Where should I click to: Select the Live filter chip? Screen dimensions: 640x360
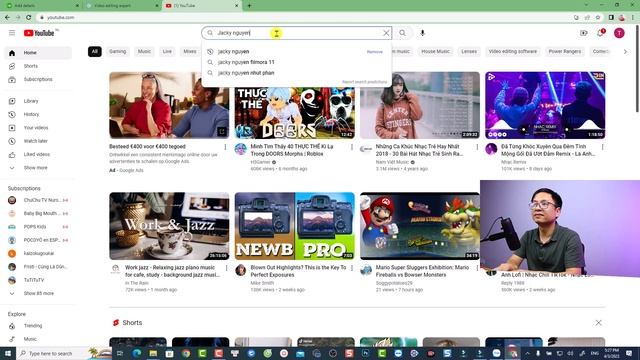167,51
